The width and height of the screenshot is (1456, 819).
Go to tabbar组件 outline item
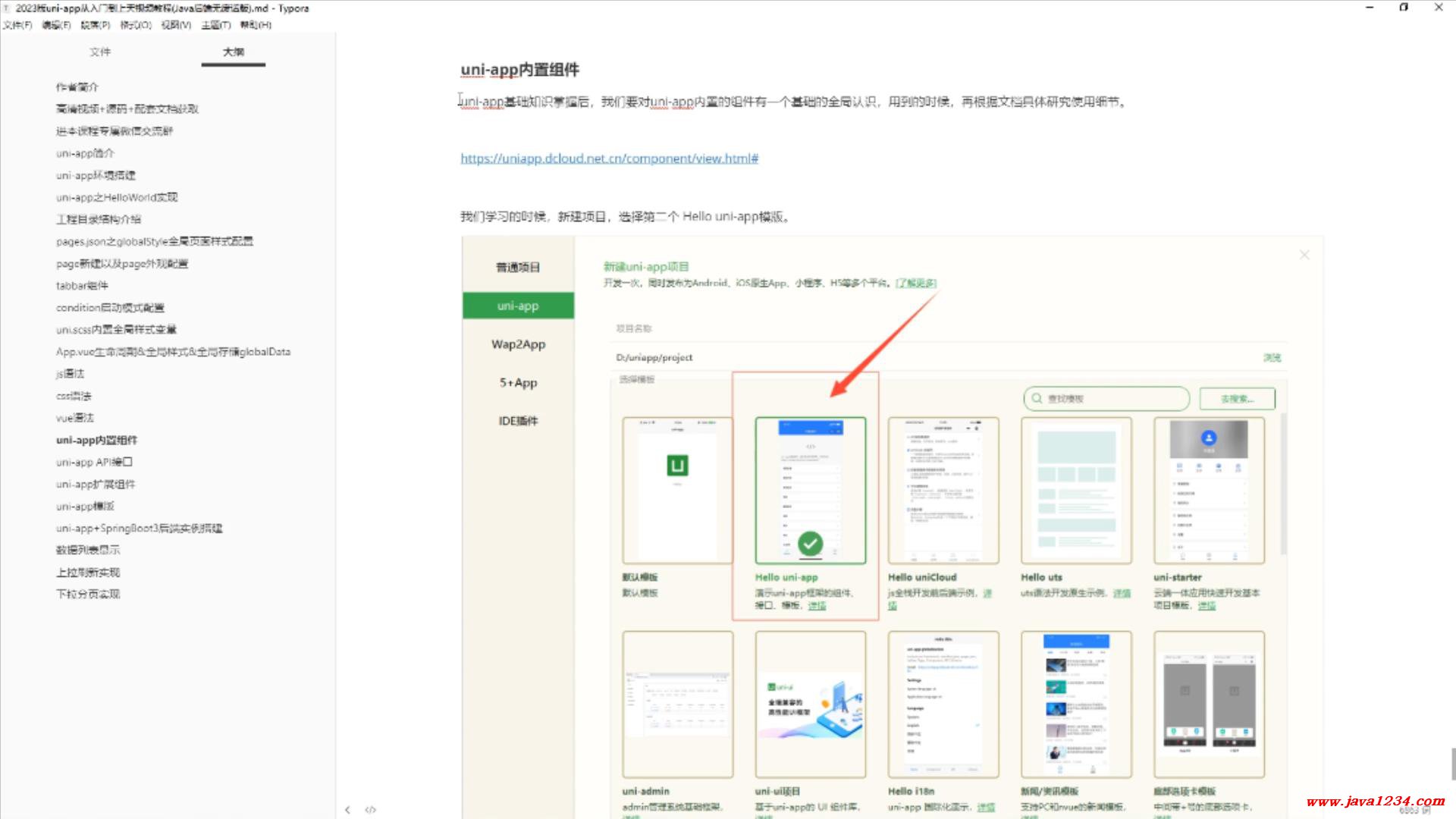click(x=82, y=286)
